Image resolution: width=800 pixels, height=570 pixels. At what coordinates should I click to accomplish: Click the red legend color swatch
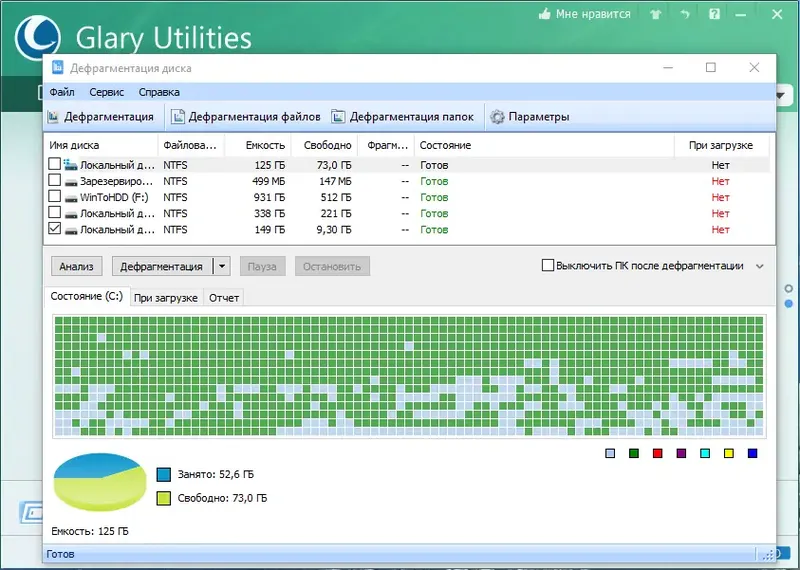point(658,453)
